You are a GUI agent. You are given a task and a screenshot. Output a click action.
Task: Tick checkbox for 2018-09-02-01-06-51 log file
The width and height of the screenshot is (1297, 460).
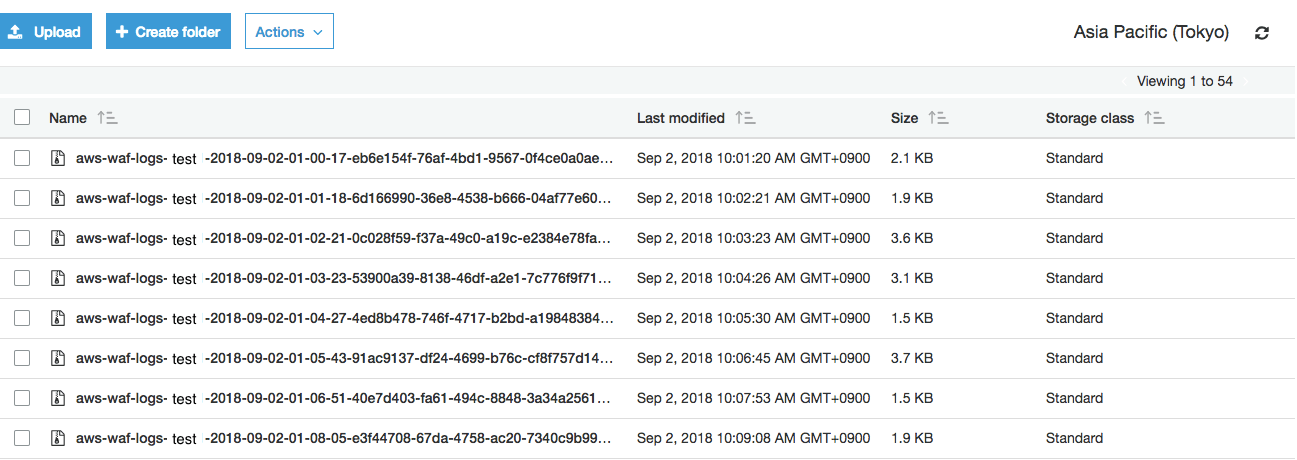click(x=22, y=398)
